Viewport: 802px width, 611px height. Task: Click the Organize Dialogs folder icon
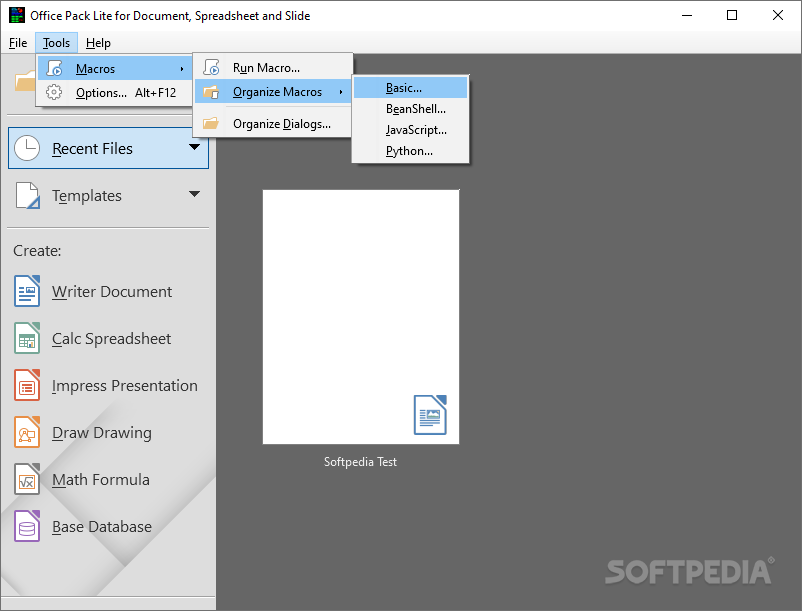tap(211, 124)
